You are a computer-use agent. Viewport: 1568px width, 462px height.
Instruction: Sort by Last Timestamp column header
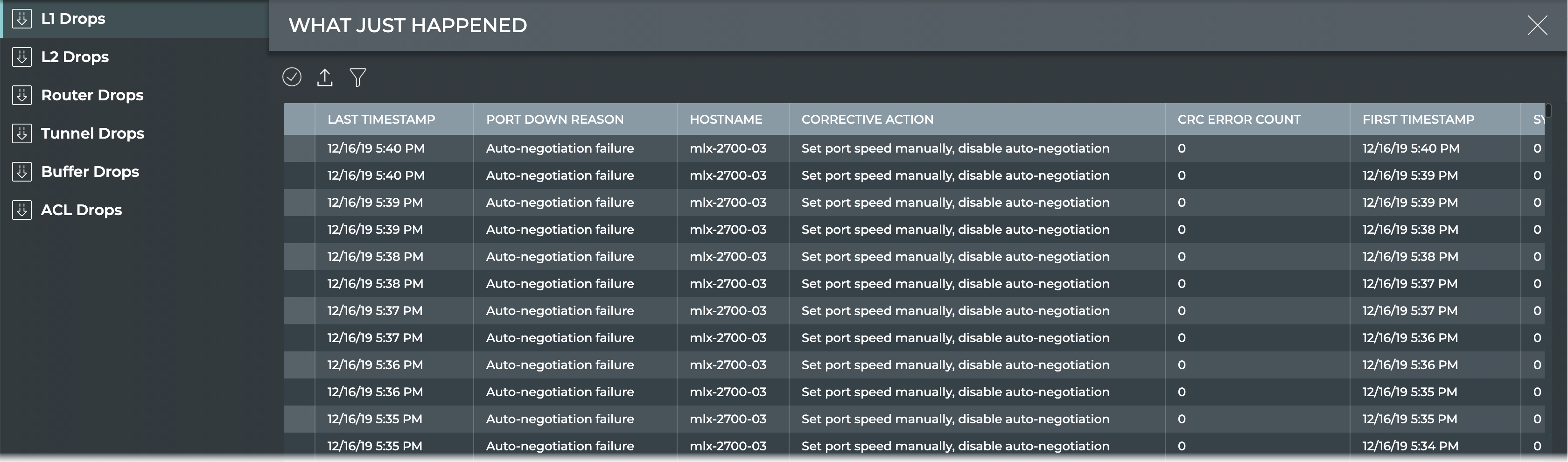(381, 119)
